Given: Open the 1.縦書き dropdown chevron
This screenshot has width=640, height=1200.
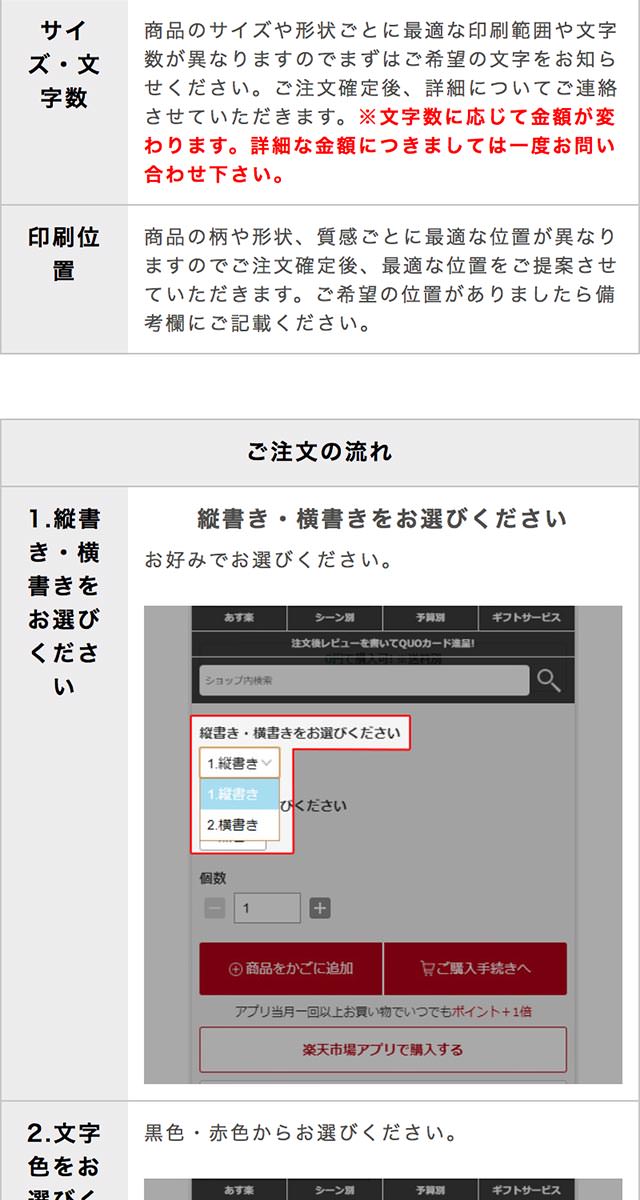Looking at the screenshot, I should pyautogui.click(x=267, y=763).
